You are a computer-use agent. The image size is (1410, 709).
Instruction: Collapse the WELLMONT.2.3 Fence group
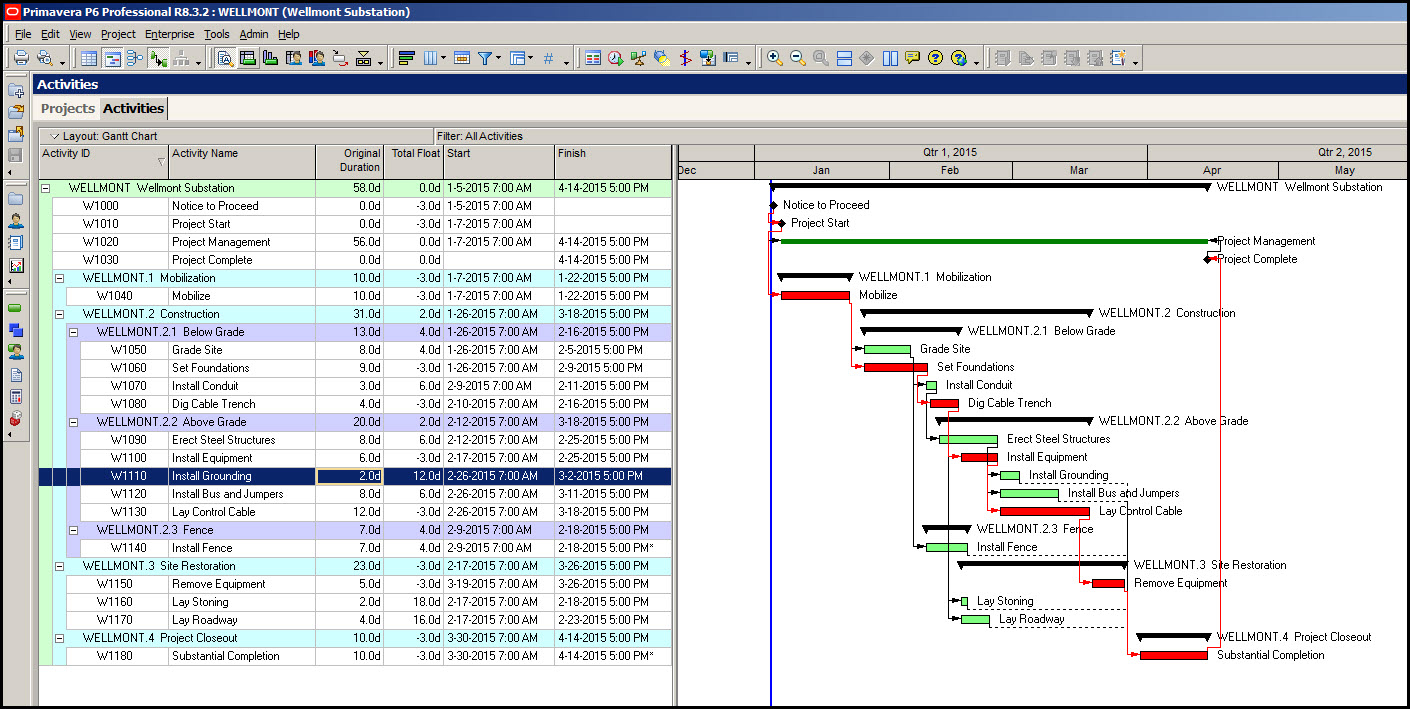(x=73, y=530)
